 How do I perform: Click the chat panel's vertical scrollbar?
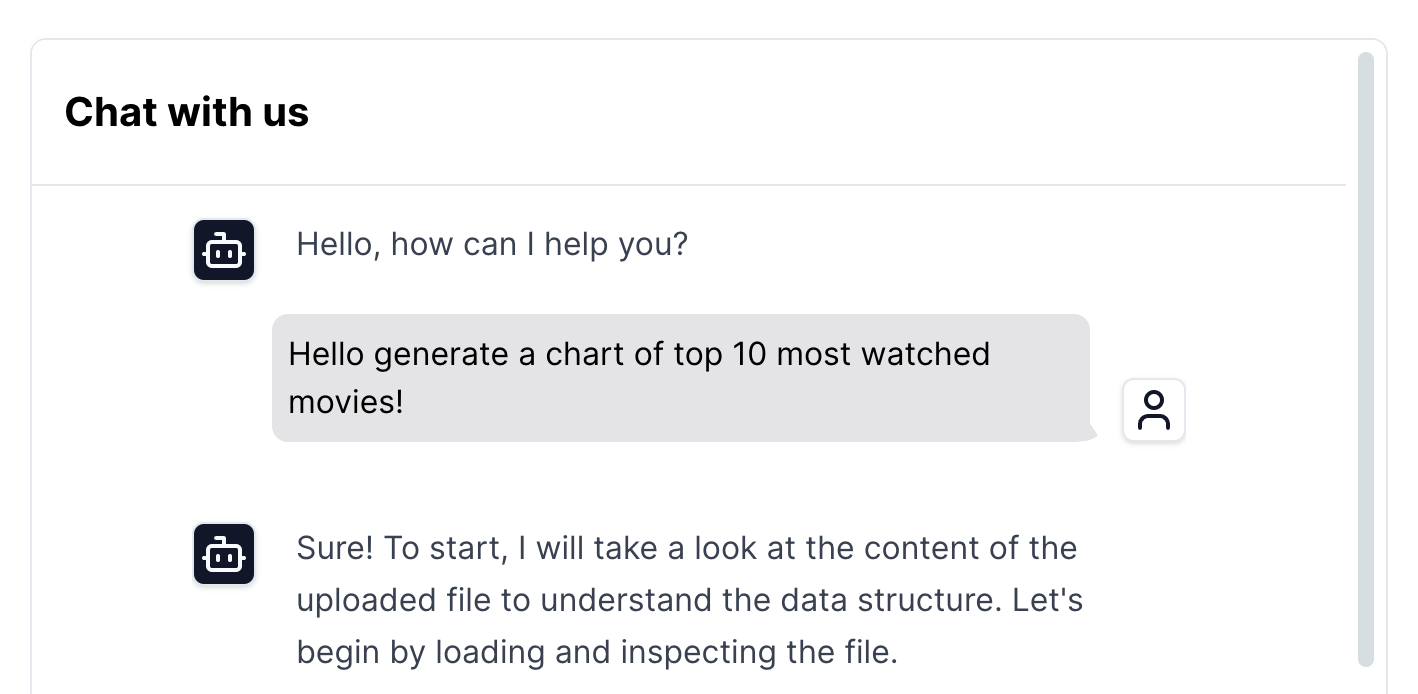(1365, 360)
